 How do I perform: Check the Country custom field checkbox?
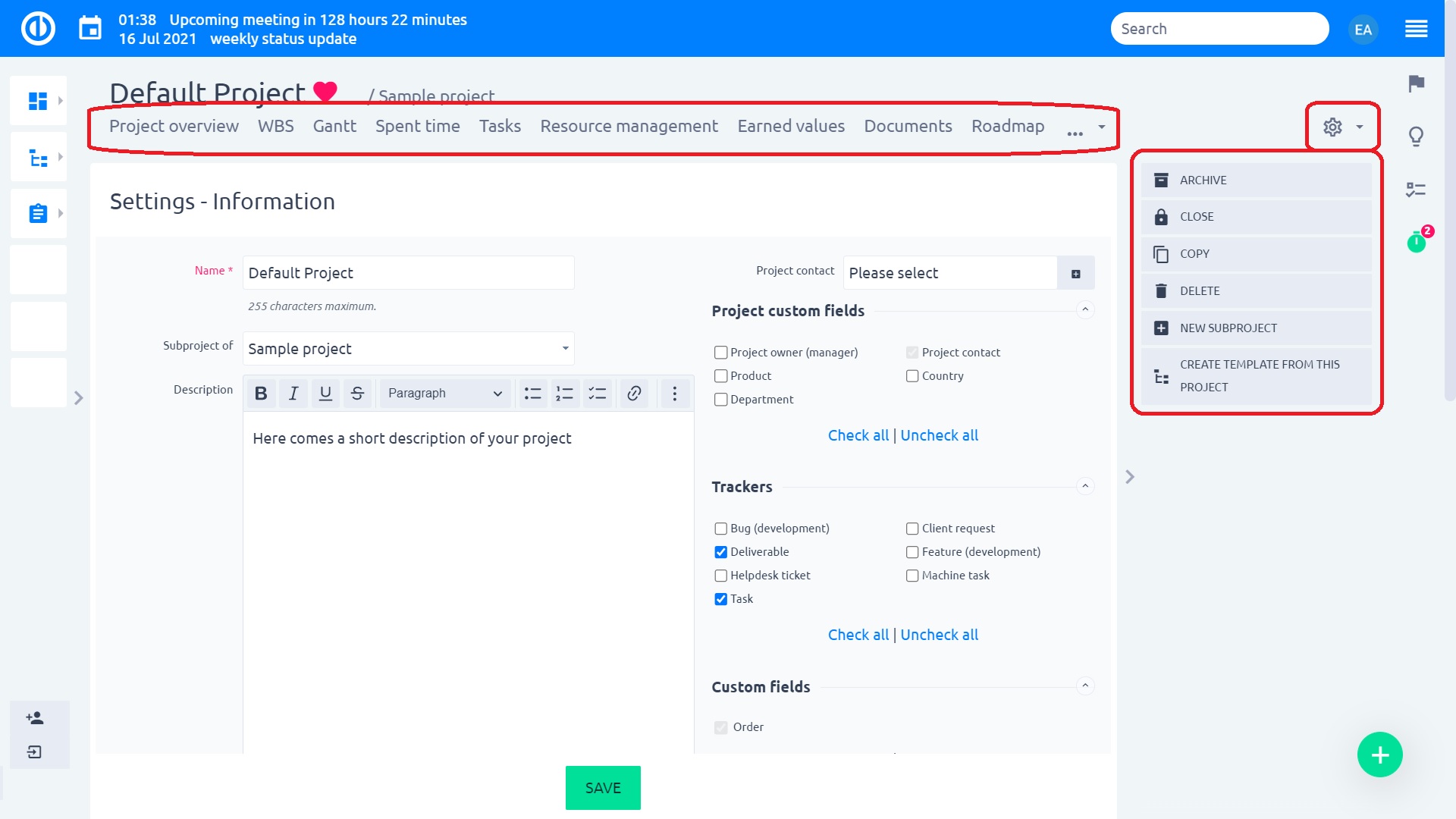(912, 376)
